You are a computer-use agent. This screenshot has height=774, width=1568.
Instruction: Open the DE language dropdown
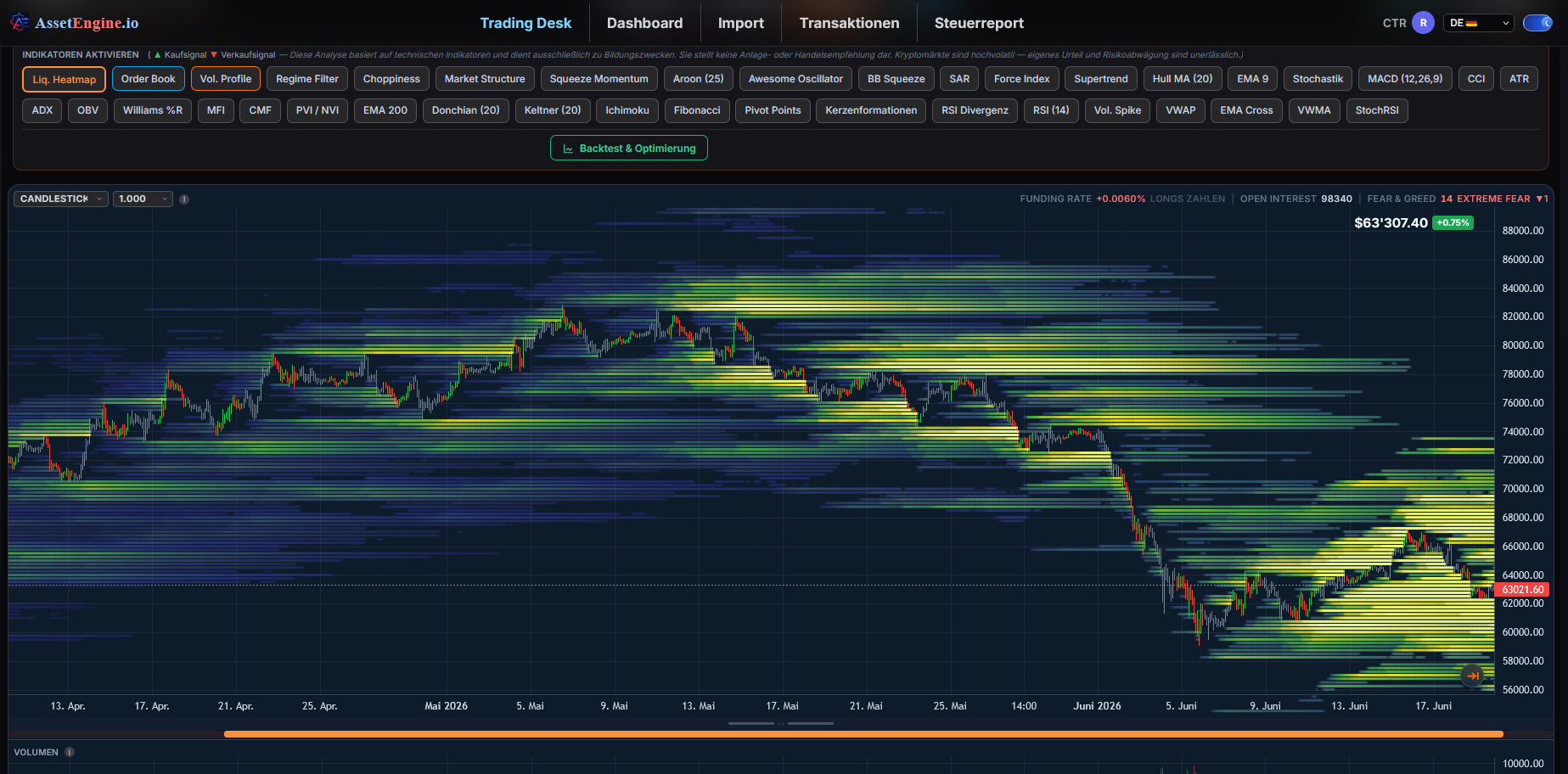pyautogui.click(x=1479, y=23)
